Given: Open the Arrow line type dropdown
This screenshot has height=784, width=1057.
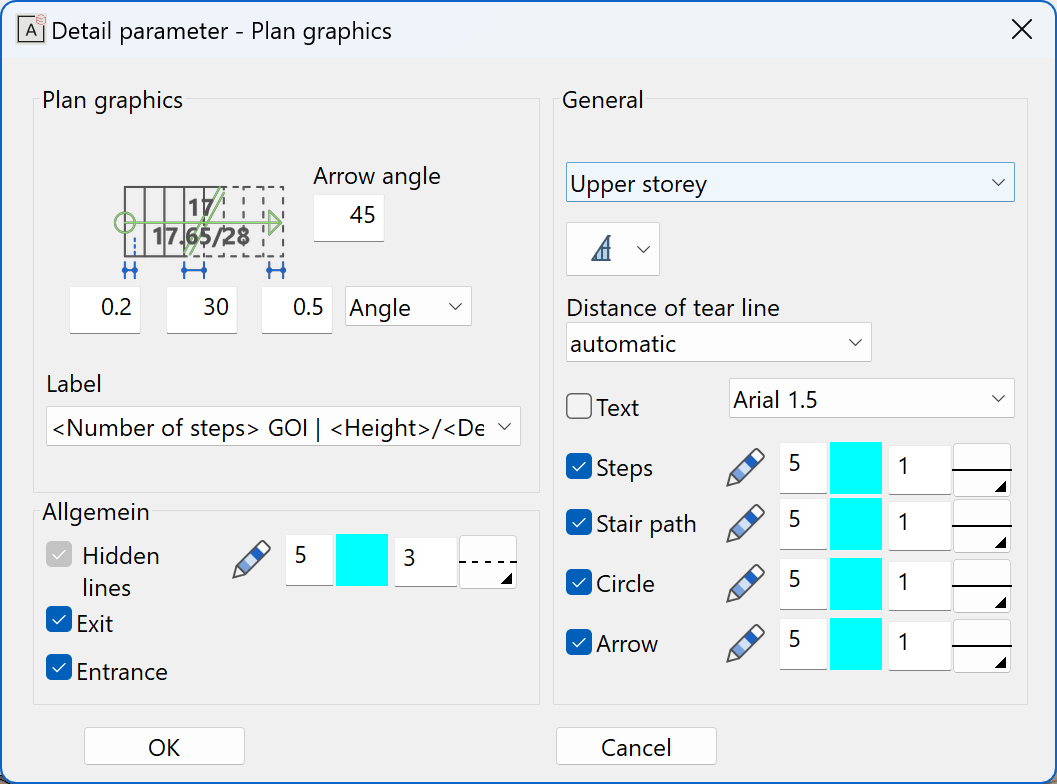Looking at the screenshot, I should 982,646.
